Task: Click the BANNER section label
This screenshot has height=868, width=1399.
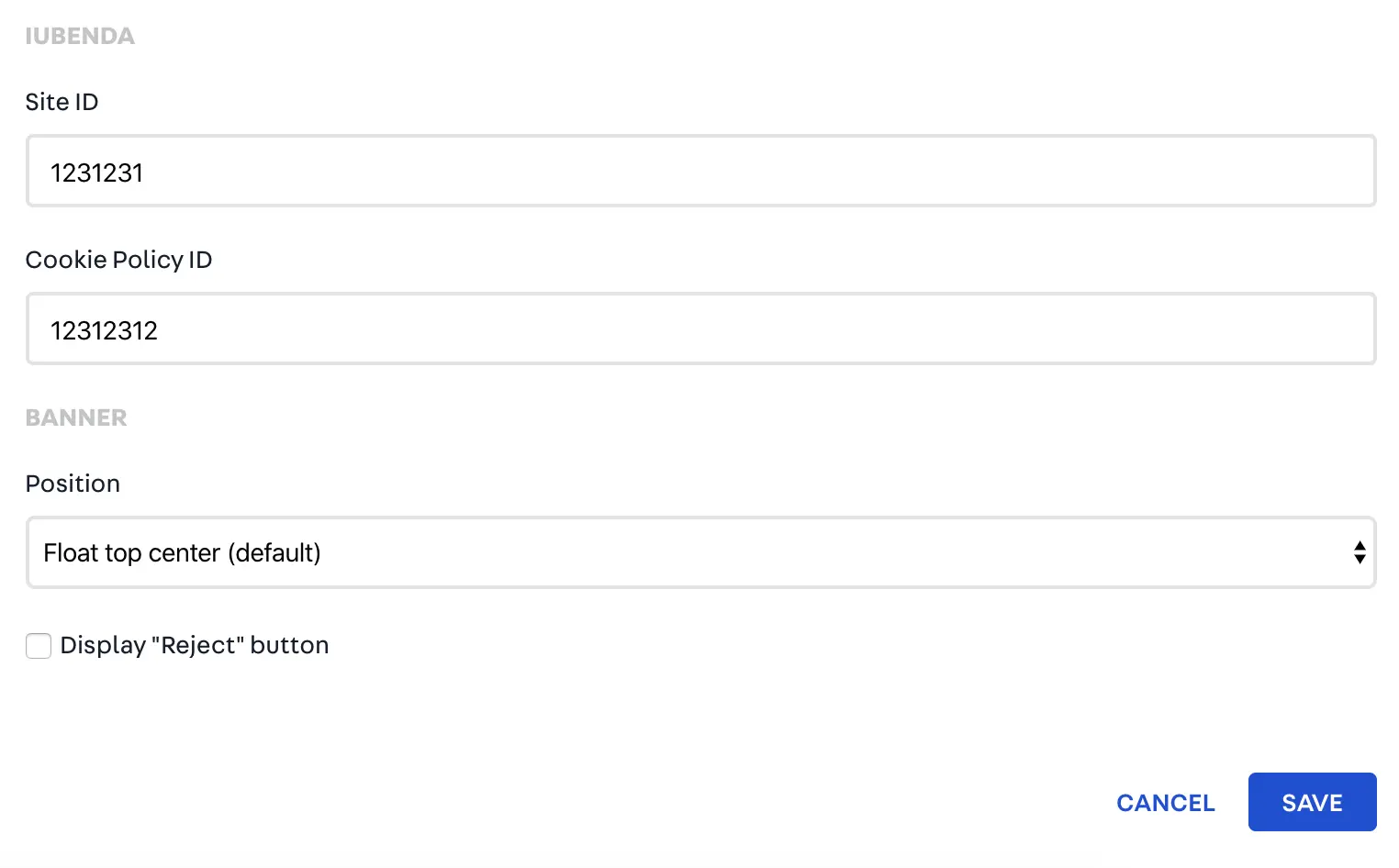Action: (x=76, y=417)
